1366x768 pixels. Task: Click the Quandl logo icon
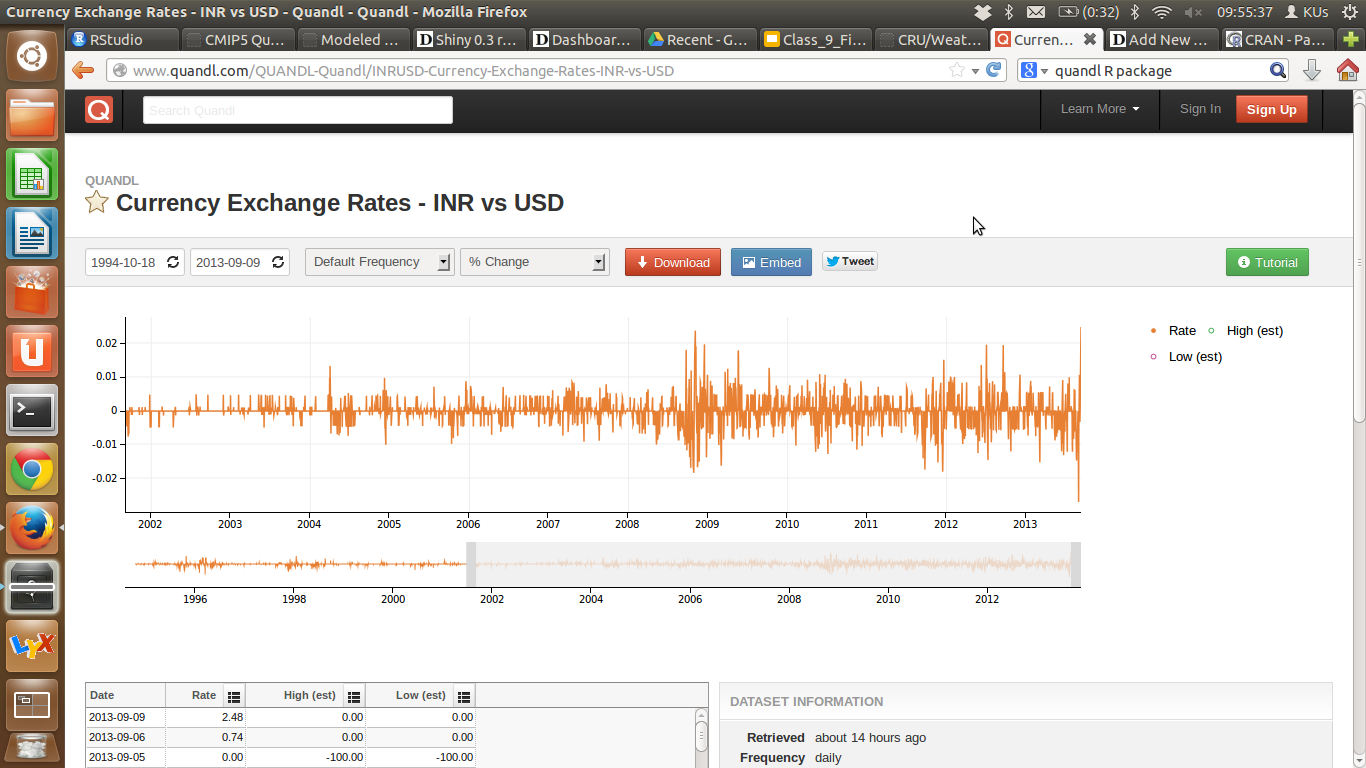point(99,110)
